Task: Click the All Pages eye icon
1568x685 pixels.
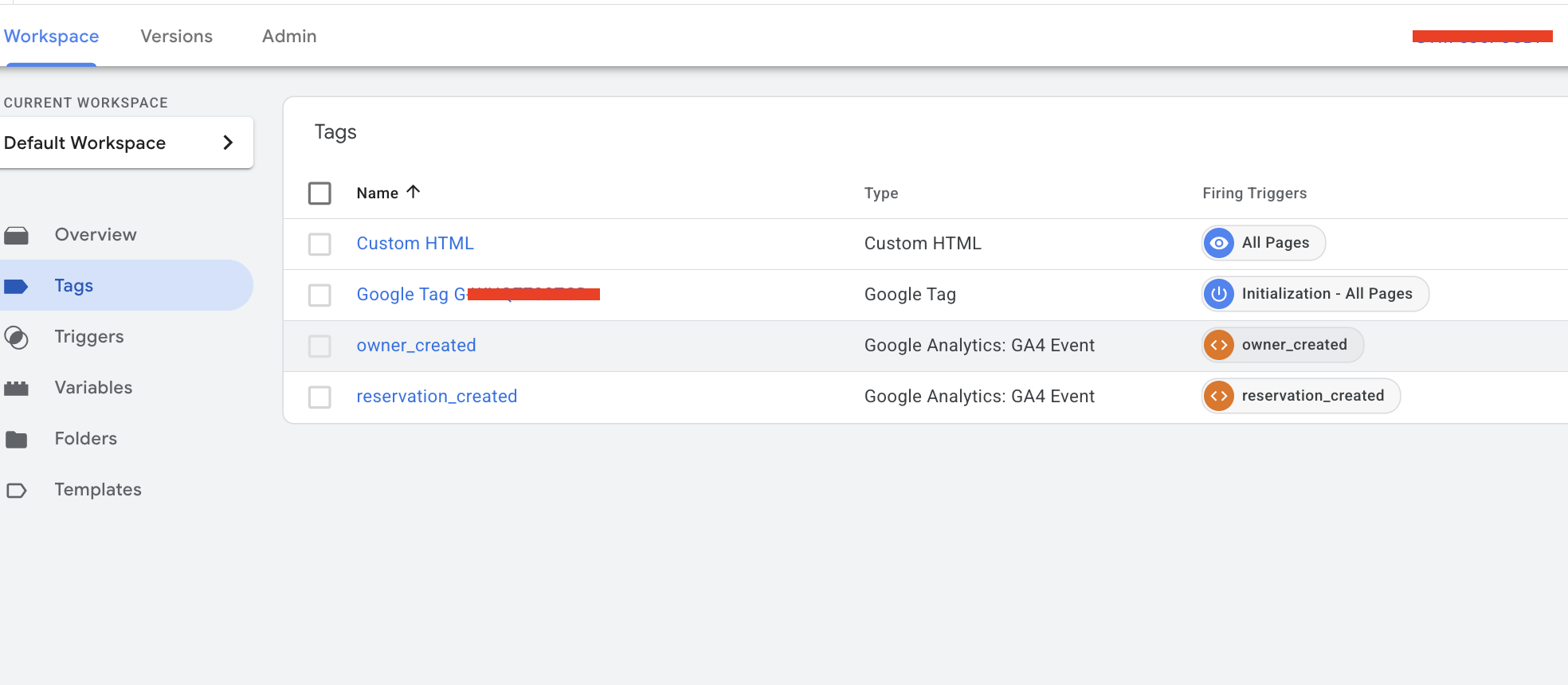Action: click(1219, 243)
